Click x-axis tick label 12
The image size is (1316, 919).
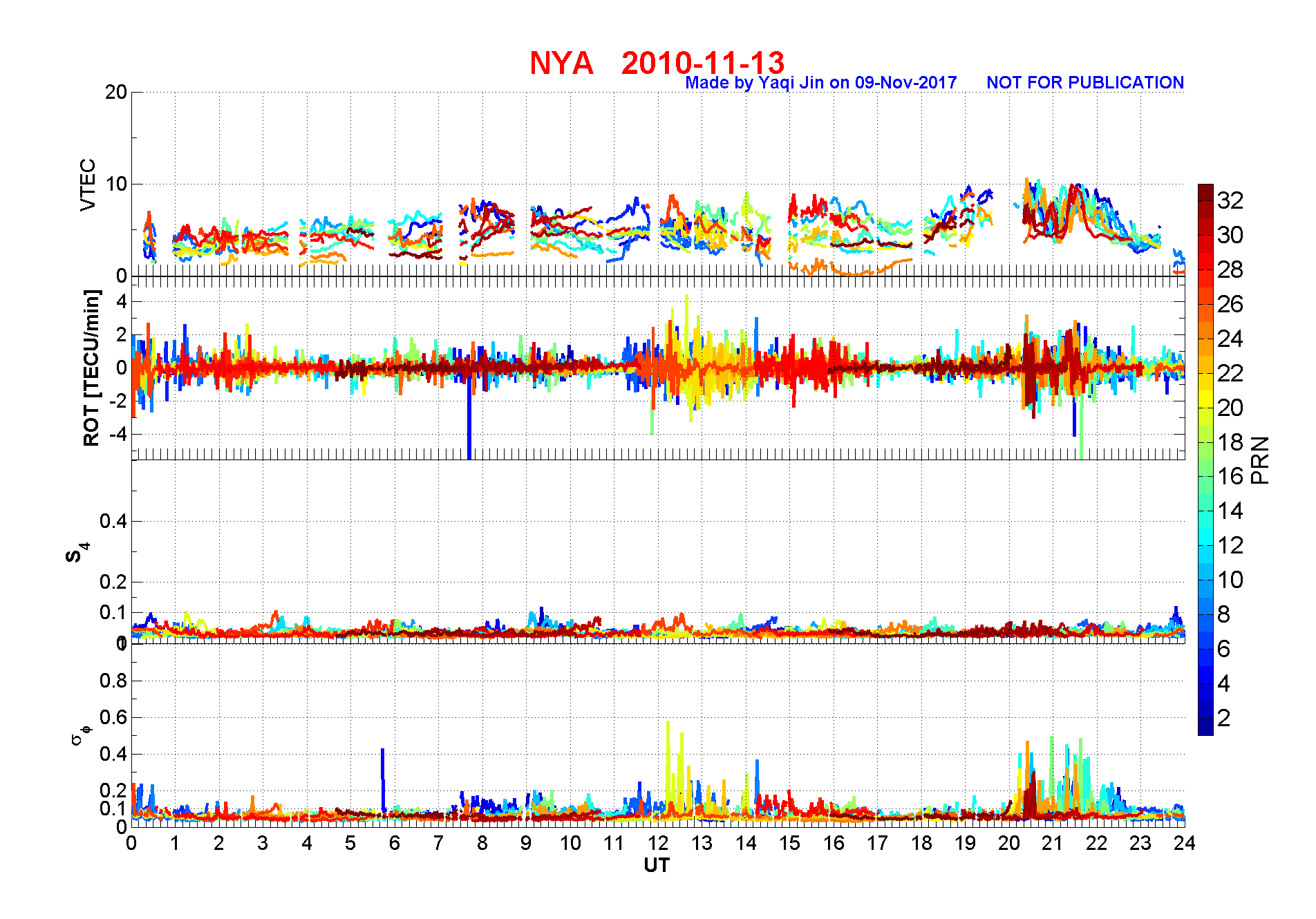(657, 843)
